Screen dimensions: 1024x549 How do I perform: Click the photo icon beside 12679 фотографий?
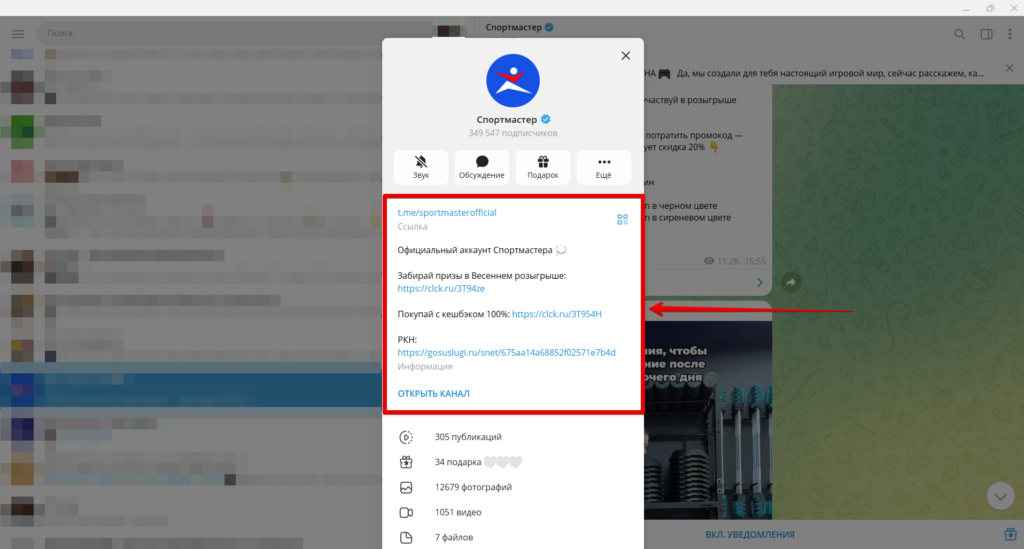[406, 488]
